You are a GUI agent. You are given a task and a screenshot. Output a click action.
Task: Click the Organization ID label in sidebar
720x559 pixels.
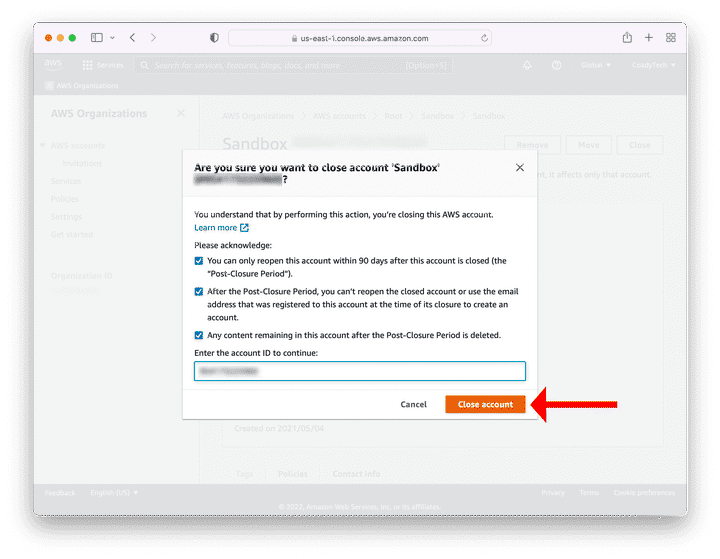pos(81,276)
